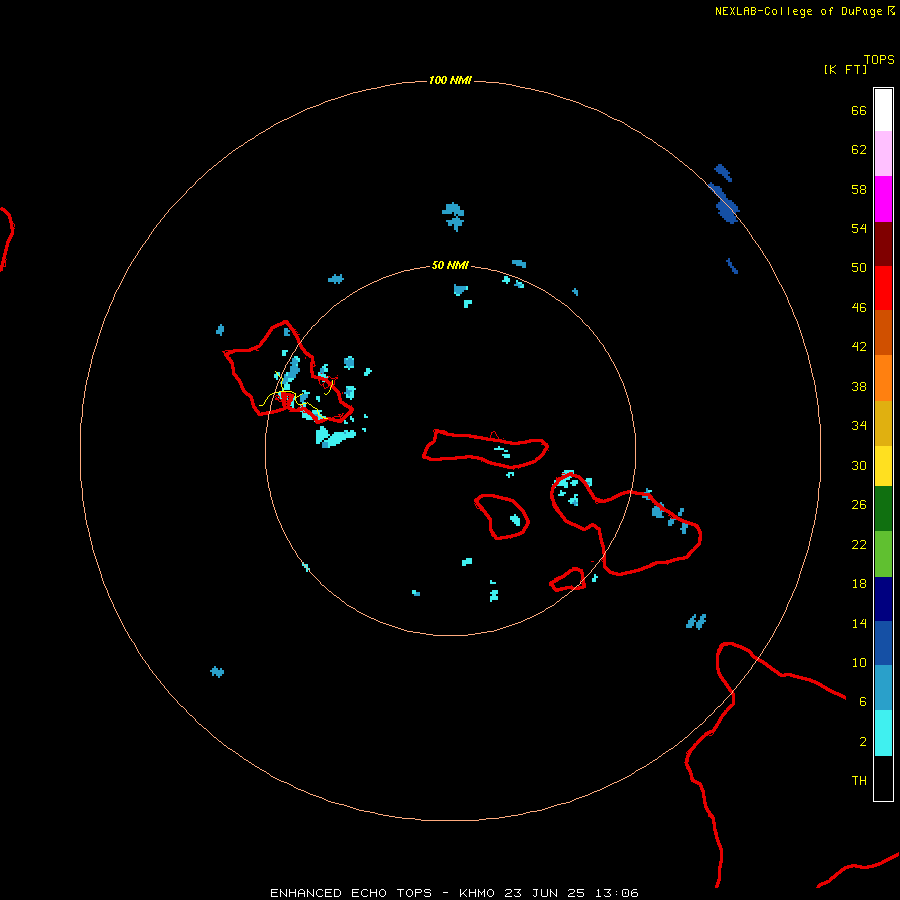Click the 10 value on the legend

(x=859, y=663)
